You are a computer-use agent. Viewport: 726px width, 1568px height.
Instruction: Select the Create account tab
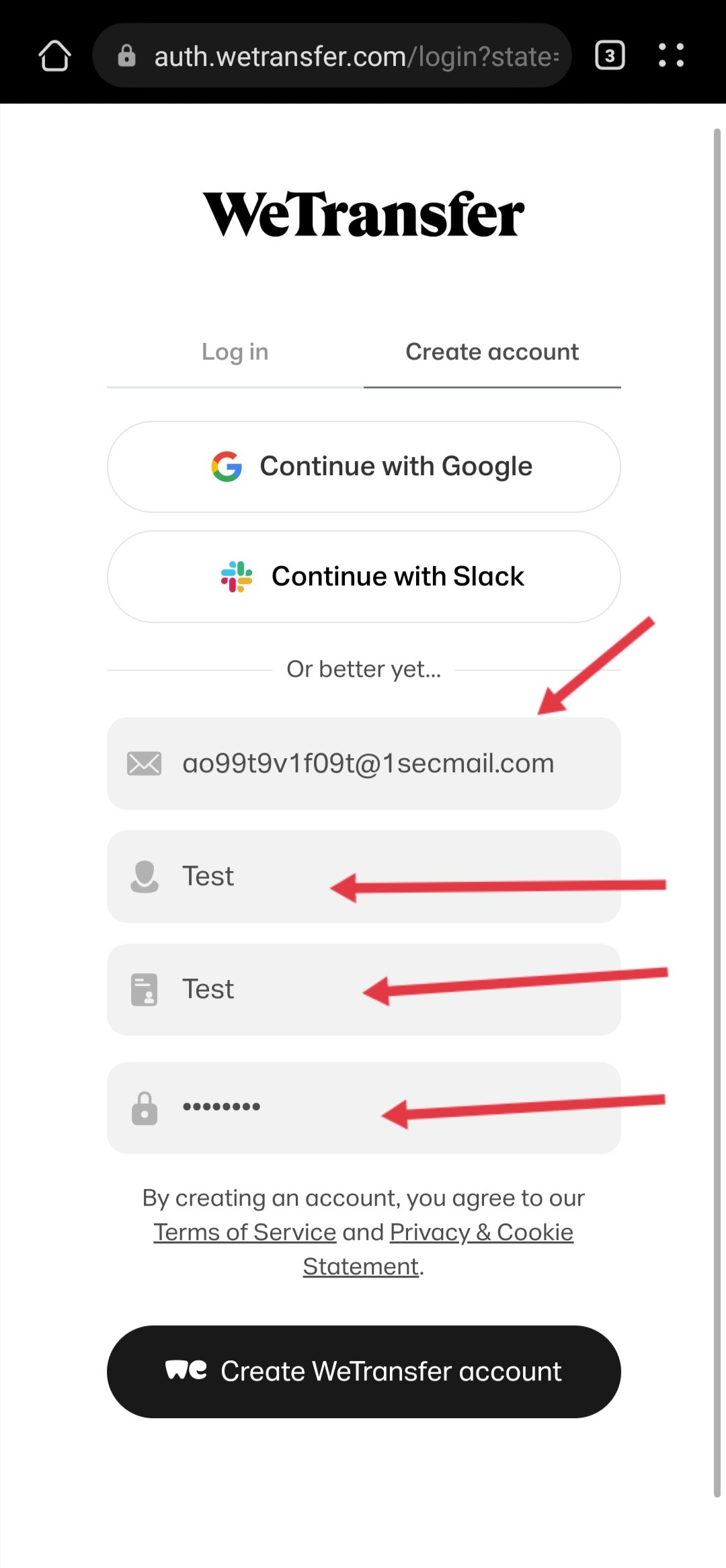[491, 352]
